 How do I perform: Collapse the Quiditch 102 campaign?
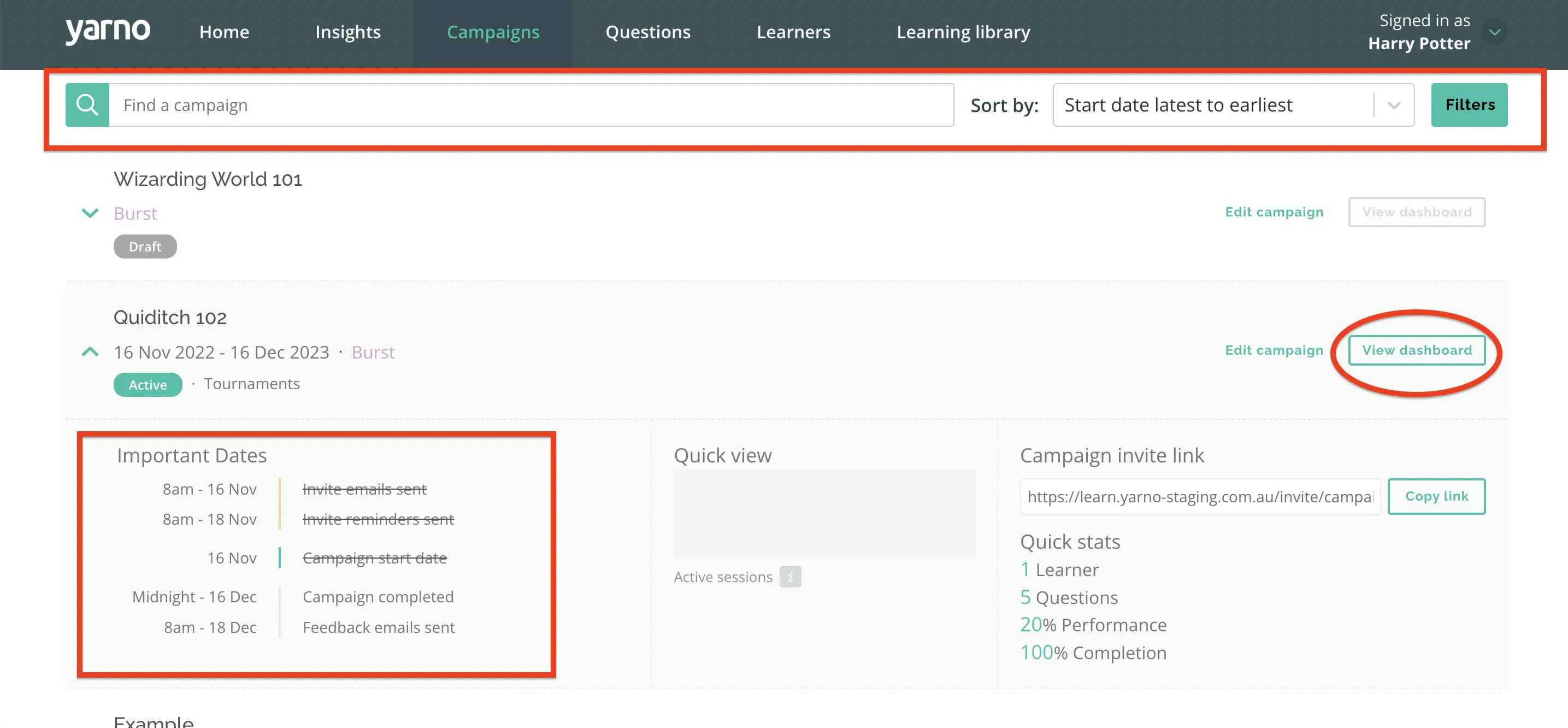click(x=90, y=352)
